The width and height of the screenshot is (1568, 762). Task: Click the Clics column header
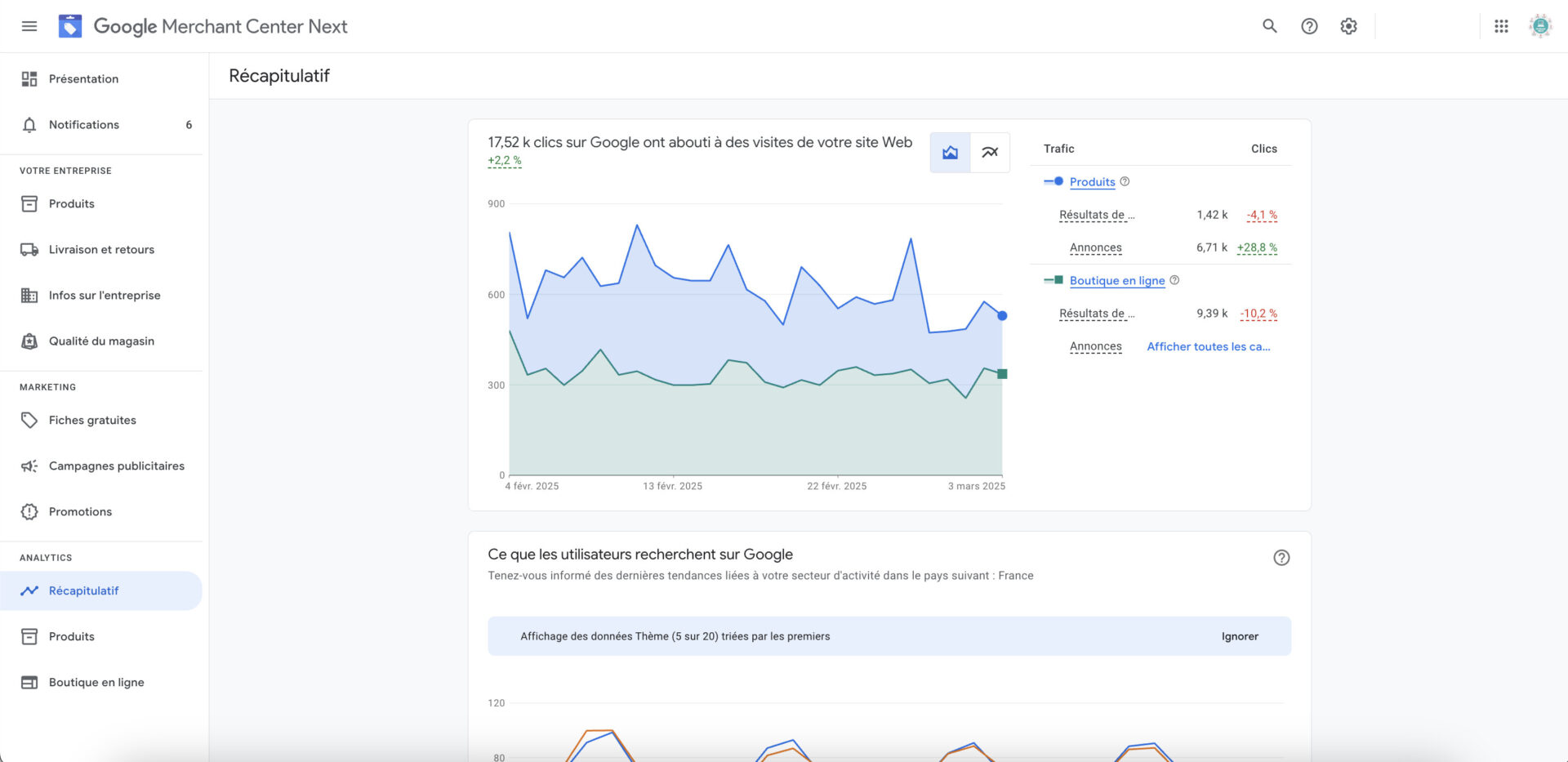click(x=1264, y=149)
